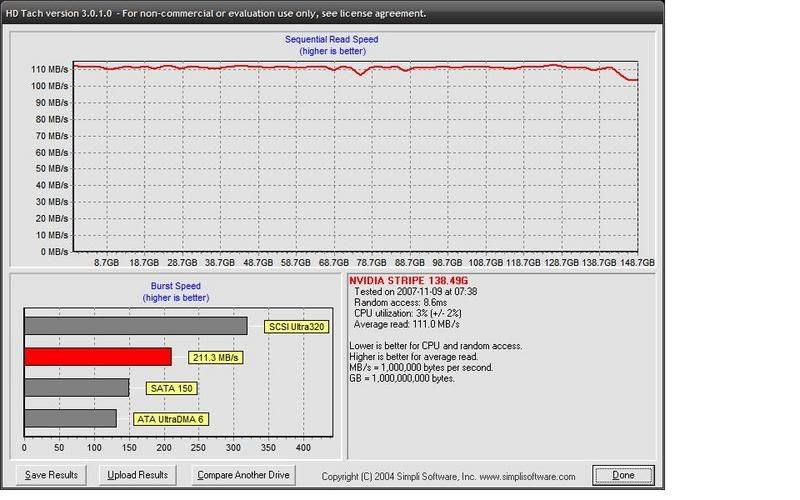800x500 pixels.
Task: Select the SATA 150 yellow label
Action: [x=169, y=388]
